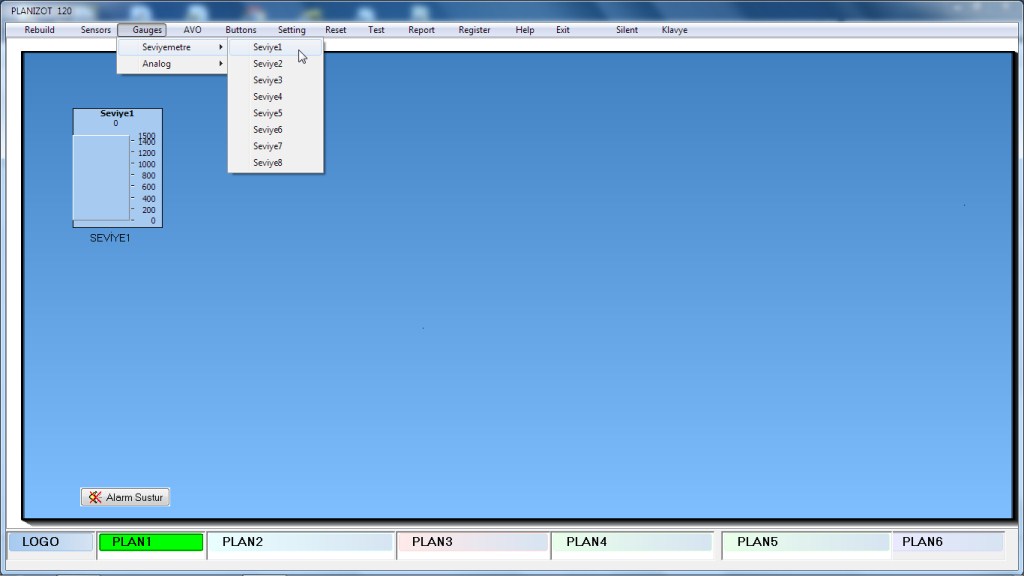Select Seviye8 from the submenu
This screenshot has height=576, width=1024.
276,163
